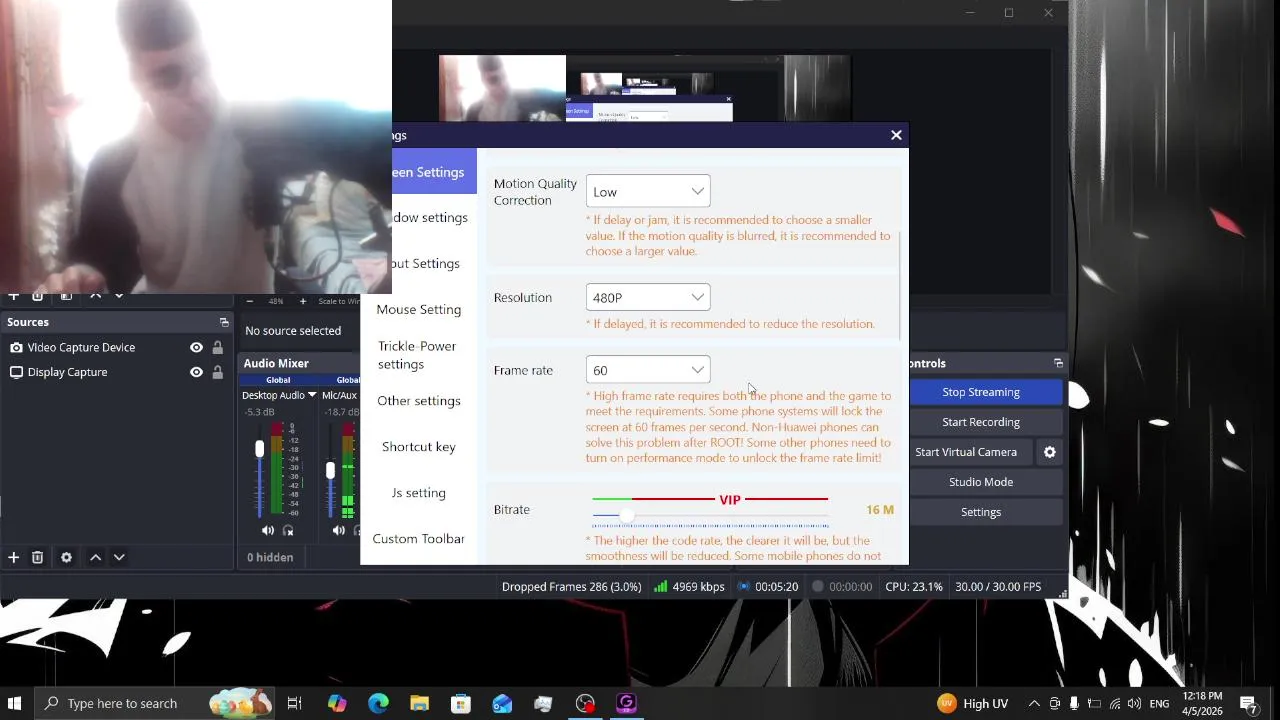
Task: Open Outlook from the taskbar
Action: click(502, 703)
